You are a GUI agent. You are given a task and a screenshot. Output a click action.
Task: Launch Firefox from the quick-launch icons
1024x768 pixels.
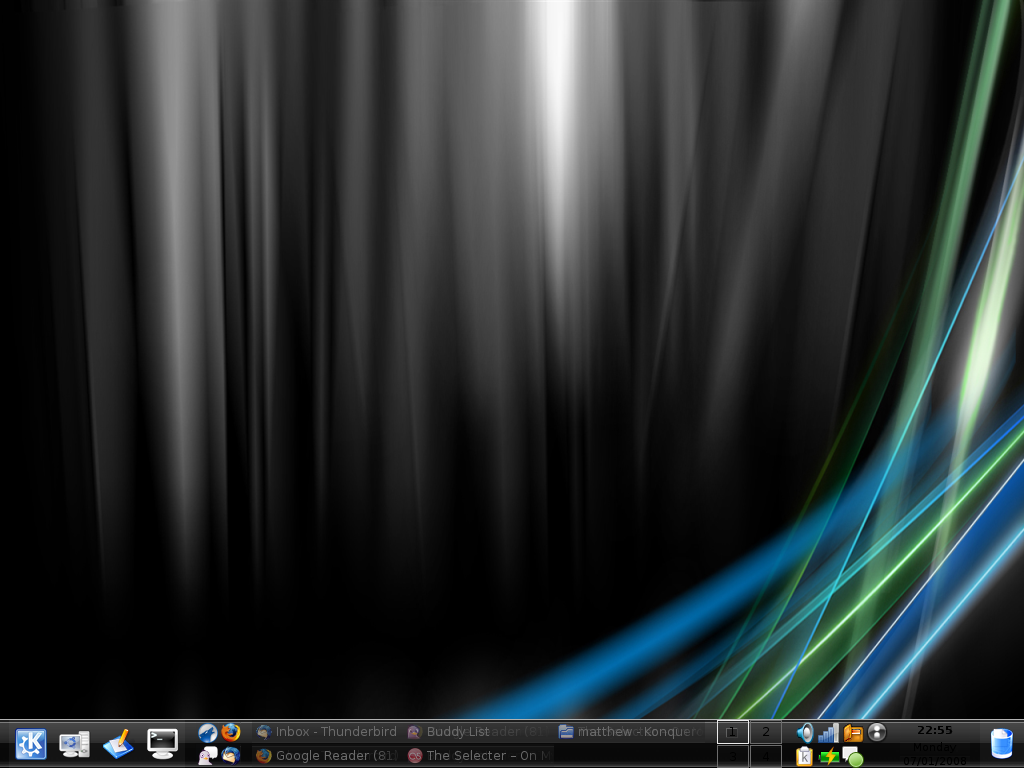point(231,733)
